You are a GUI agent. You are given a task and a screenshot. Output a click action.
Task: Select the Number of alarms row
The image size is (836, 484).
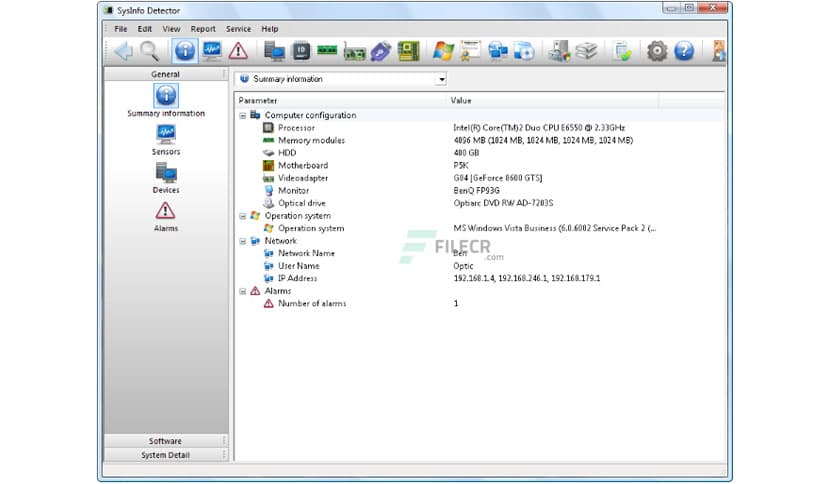(x=479, y=303)
